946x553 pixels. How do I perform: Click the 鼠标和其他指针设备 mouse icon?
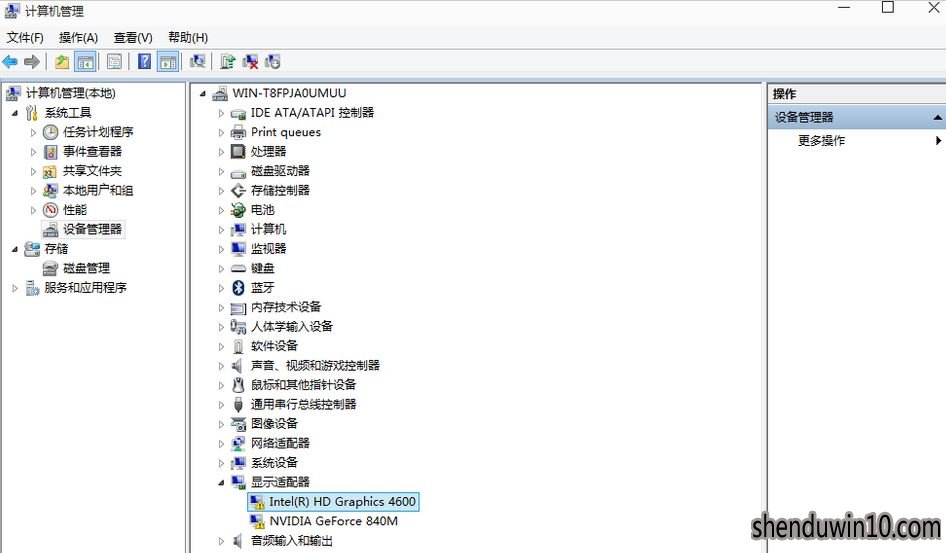point(239,385)
